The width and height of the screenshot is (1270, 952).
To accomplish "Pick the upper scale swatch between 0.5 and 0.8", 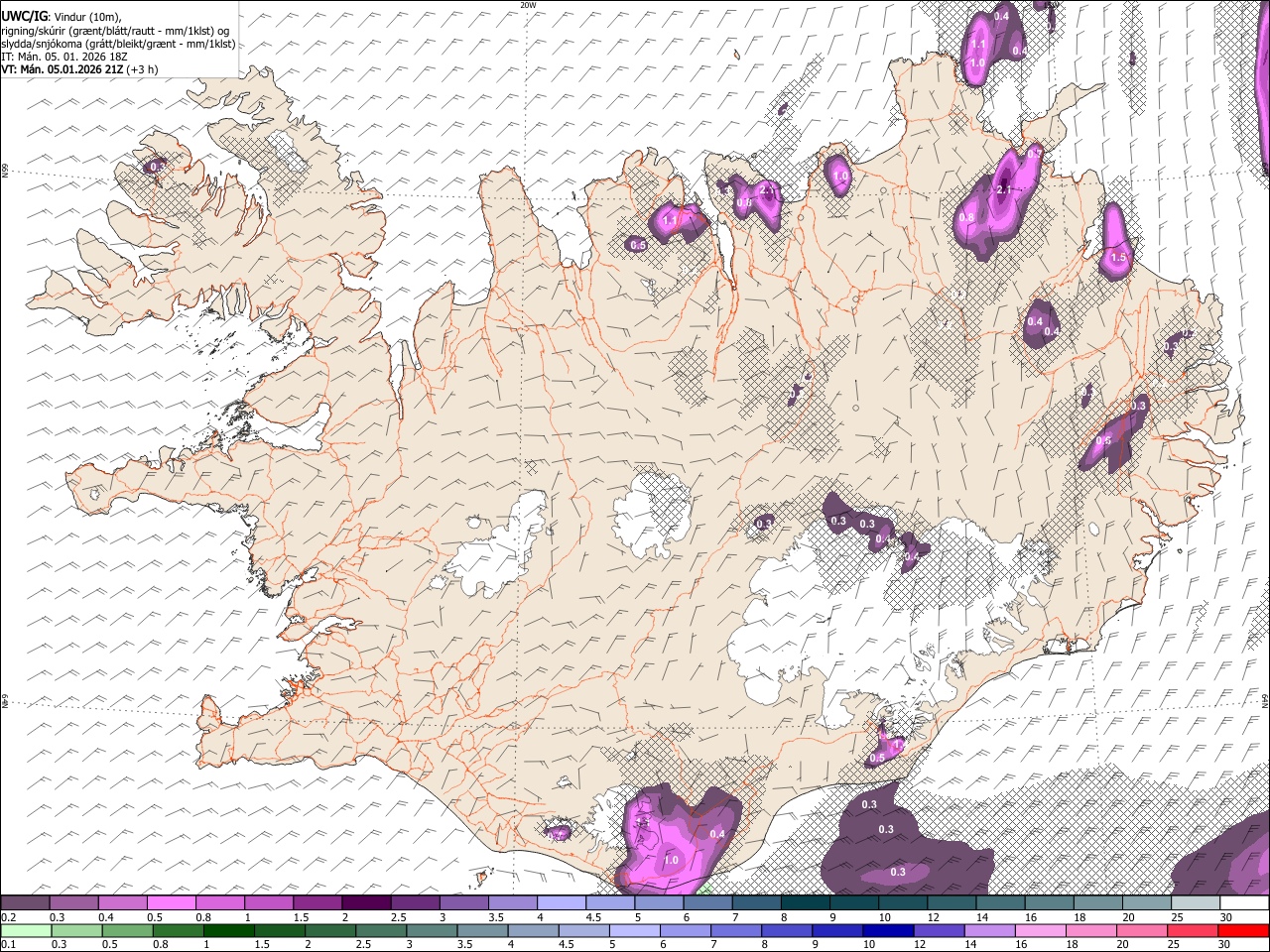I will pos(171,903).
